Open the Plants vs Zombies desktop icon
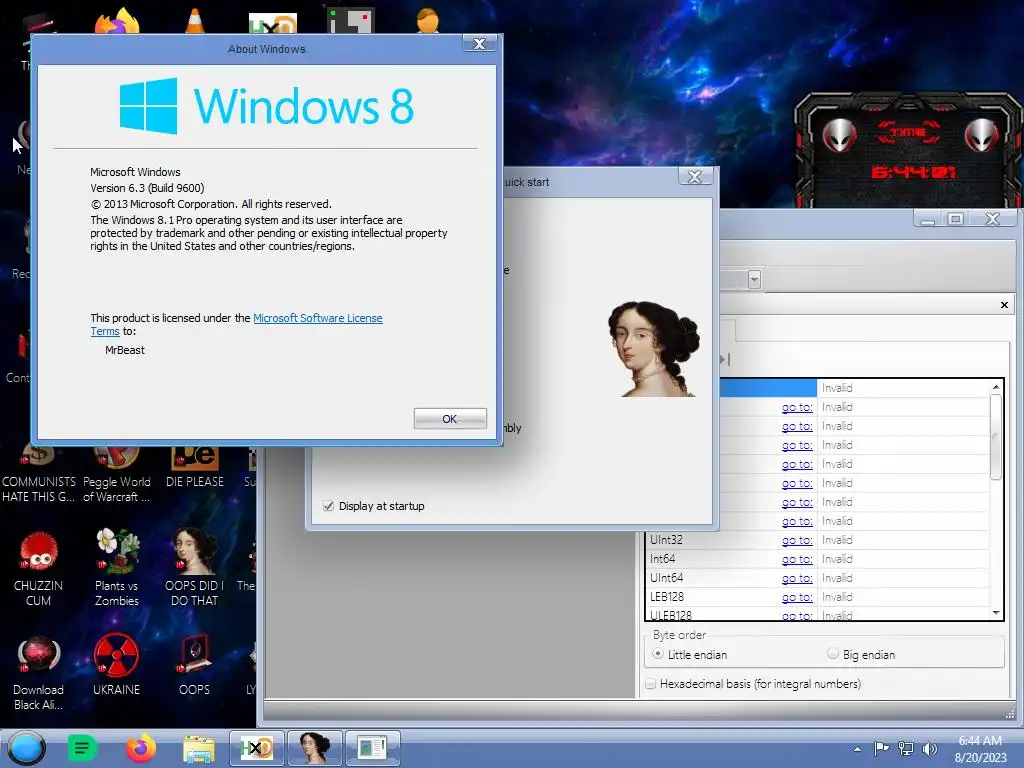 (x=117, y=568)
